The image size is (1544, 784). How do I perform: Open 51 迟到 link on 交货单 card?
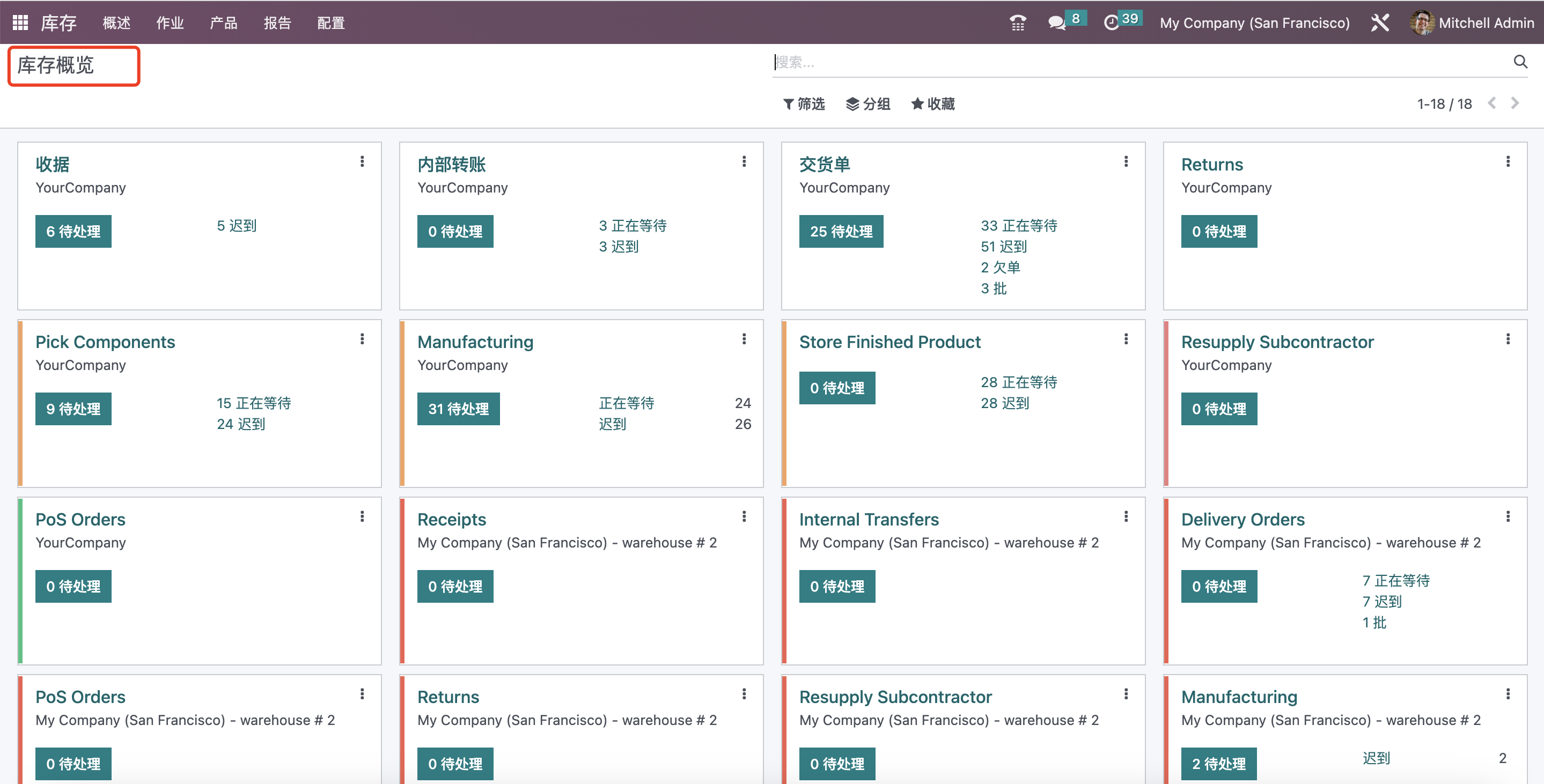point(1004,247)
